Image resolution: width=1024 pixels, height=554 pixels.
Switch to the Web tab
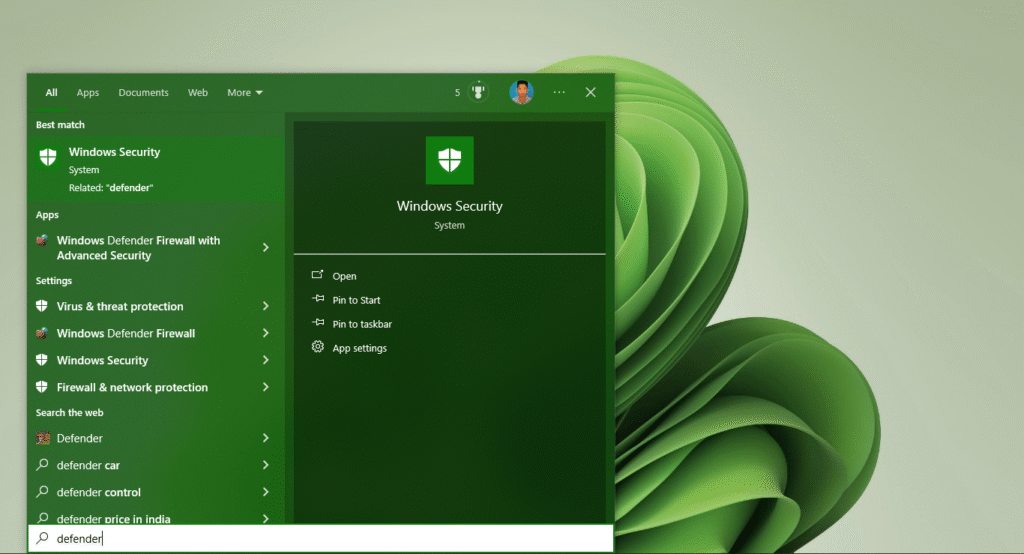[x=198, y=93]
